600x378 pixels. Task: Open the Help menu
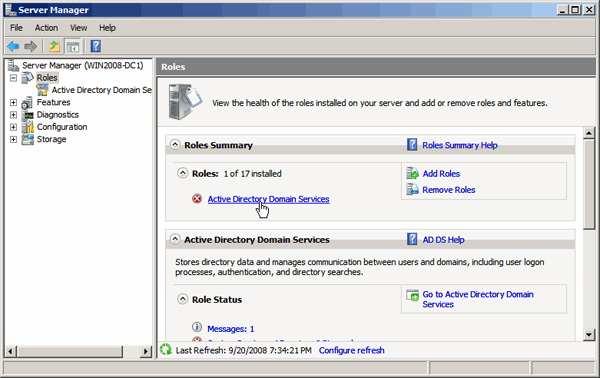(107, 28)
